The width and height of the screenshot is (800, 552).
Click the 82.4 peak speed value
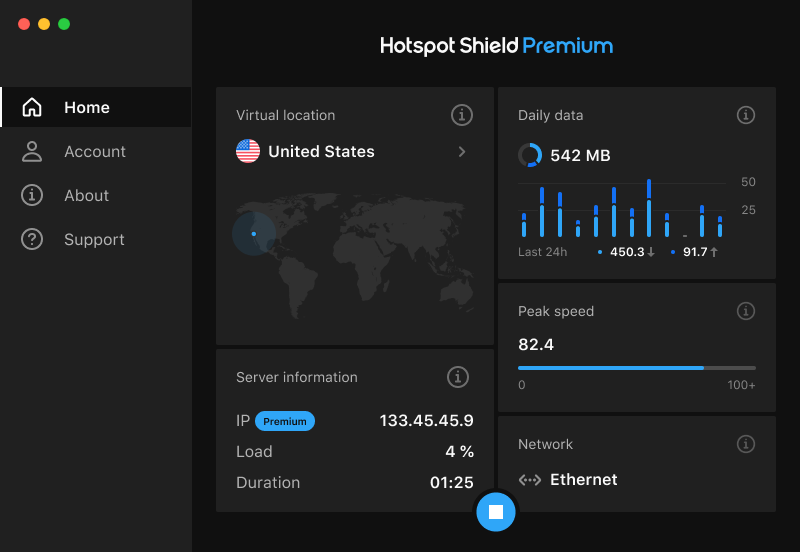tap(536, 344)
